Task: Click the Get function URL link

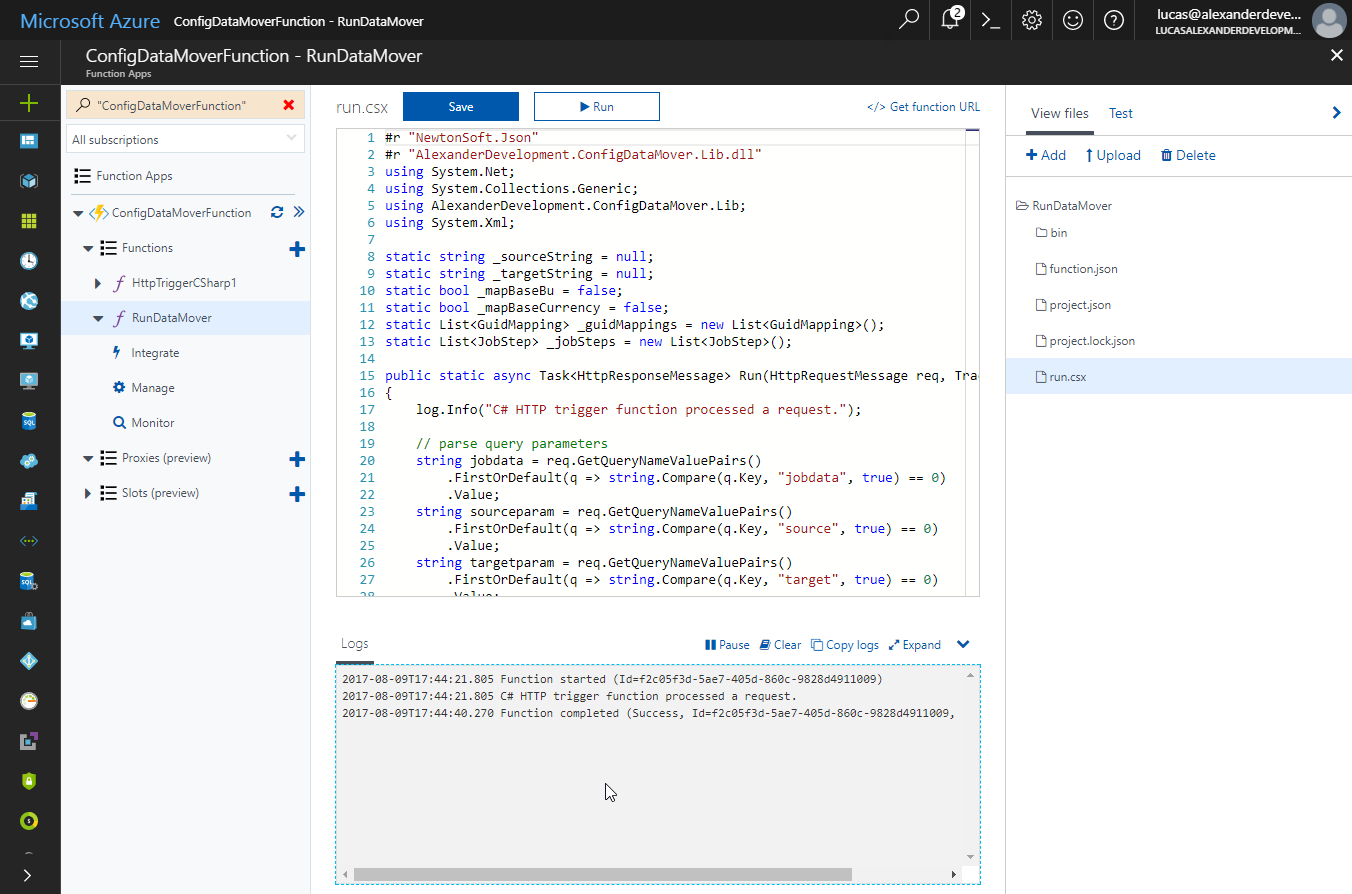Action: (x=924, y=107)
